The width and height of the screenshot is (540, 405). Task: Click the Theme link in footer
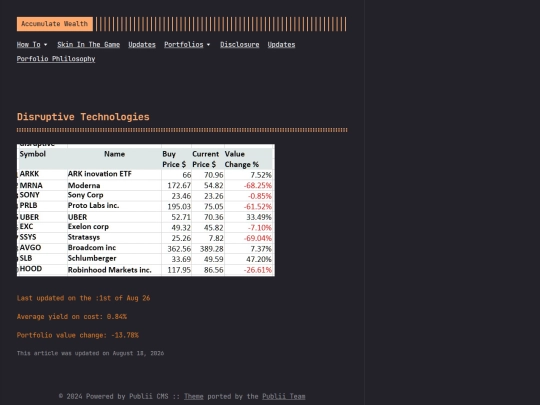(x=194, y=396)
